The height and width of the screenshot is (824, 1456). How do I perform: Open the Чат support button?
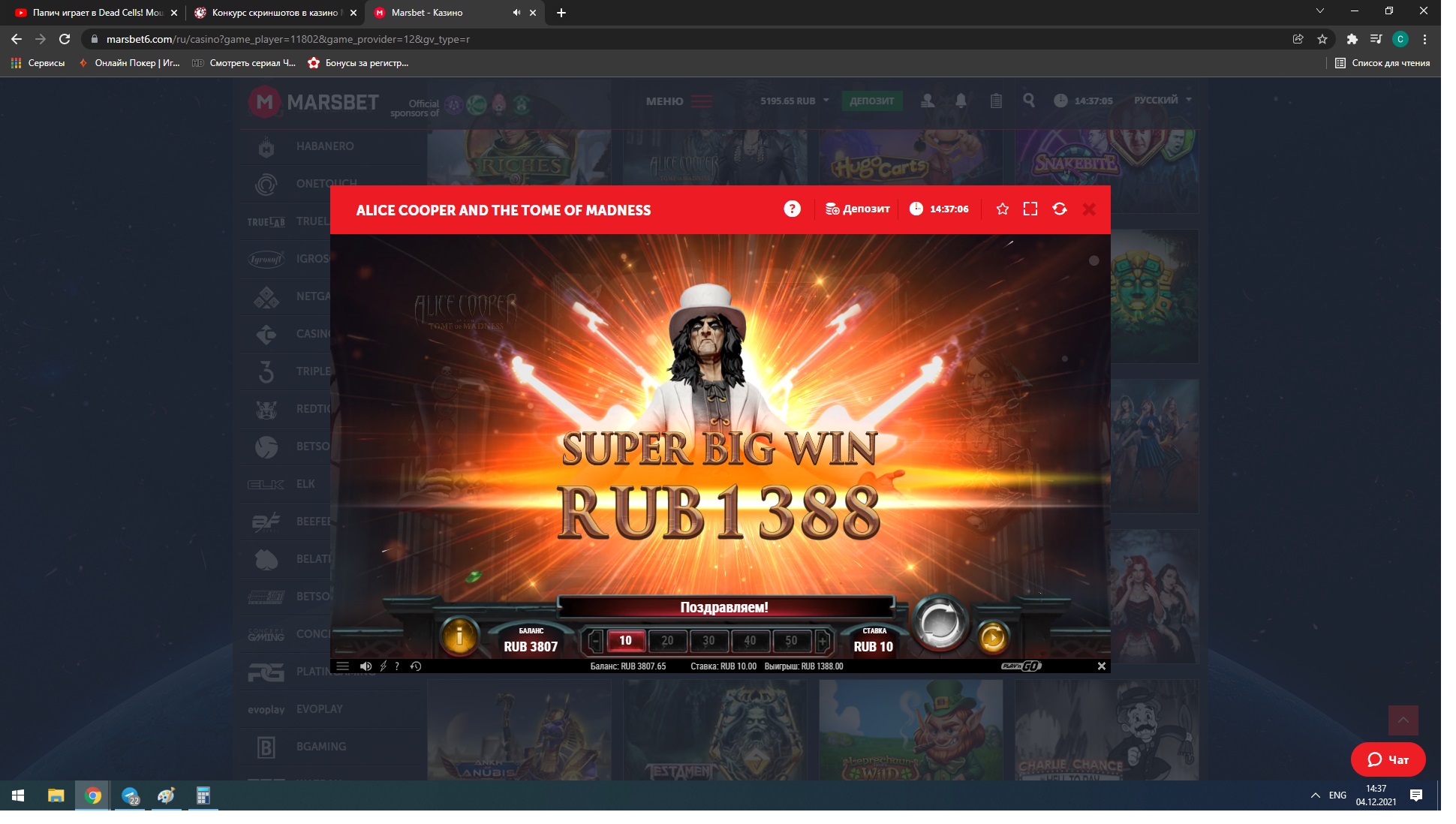(x=1388, y=759)
